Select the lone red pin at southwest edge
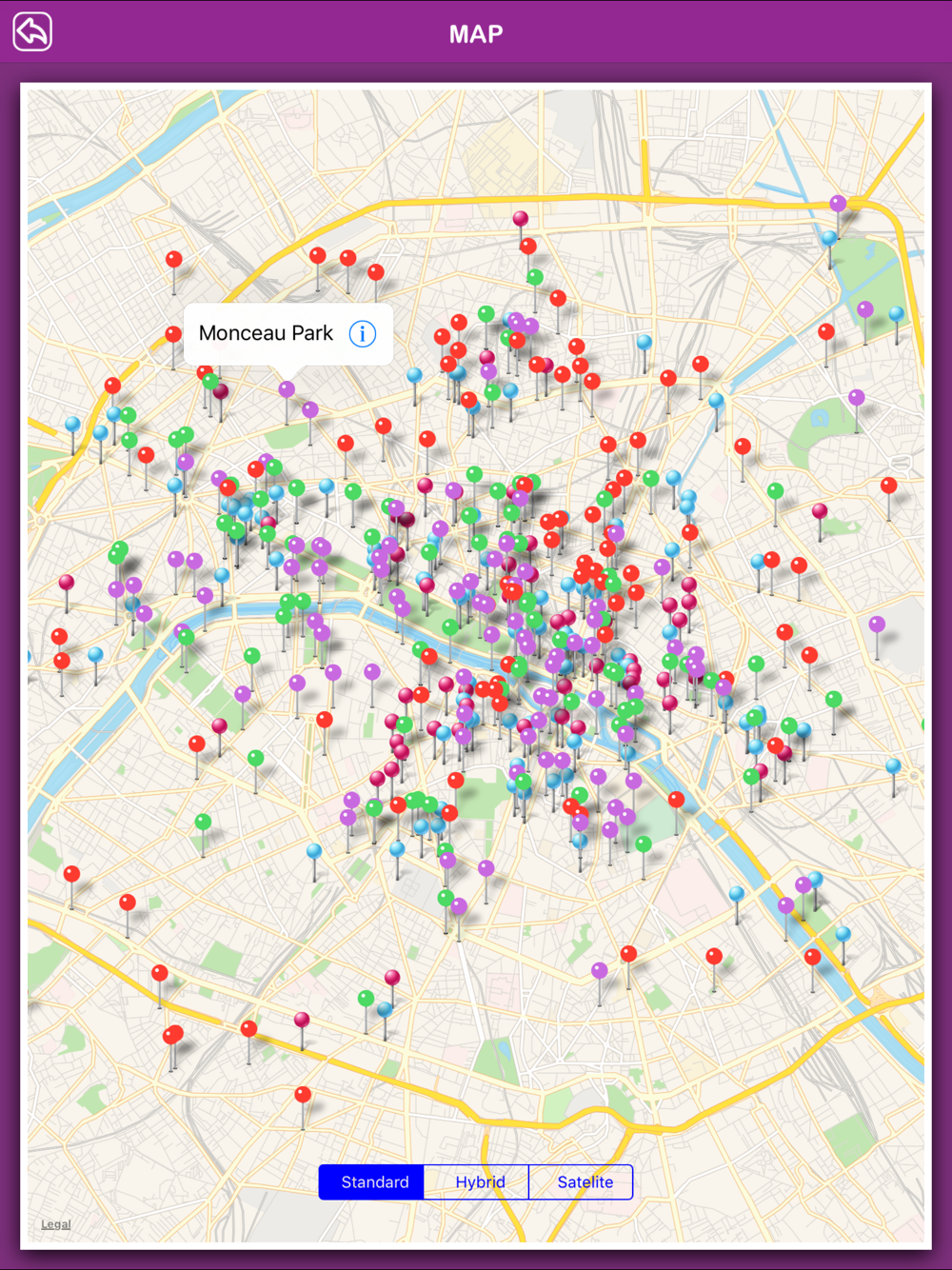952x1270 pixels. coord(71,874)
